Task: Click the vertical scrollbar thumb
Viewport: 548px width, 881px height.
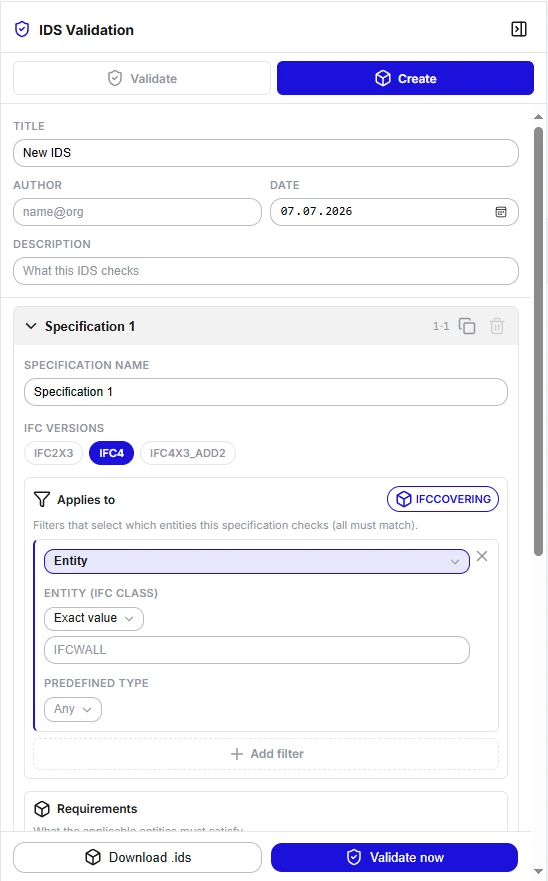Action: [x=538, y=341]
